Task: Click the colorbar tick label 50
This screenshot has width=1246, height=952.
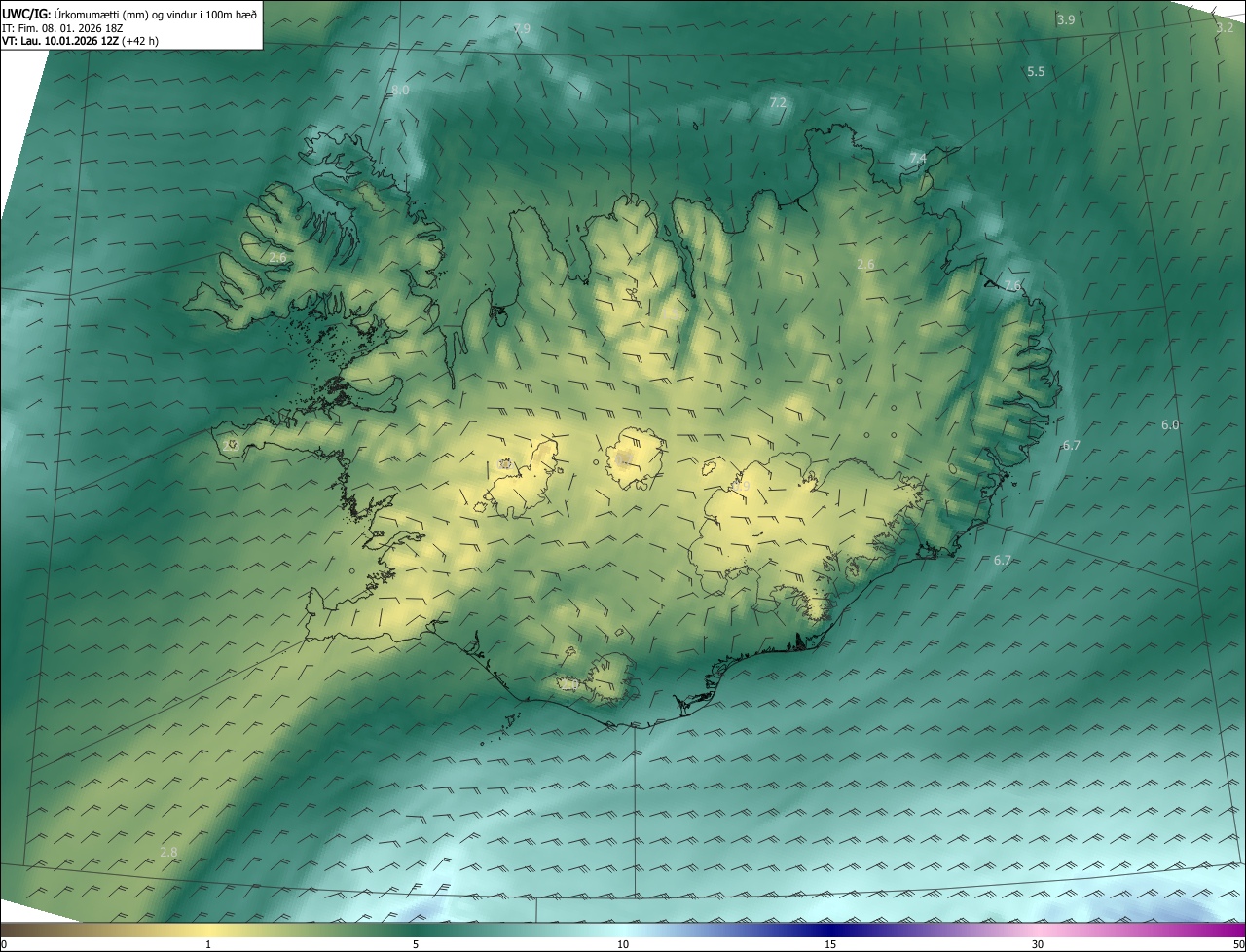Action: (1238, 944)
